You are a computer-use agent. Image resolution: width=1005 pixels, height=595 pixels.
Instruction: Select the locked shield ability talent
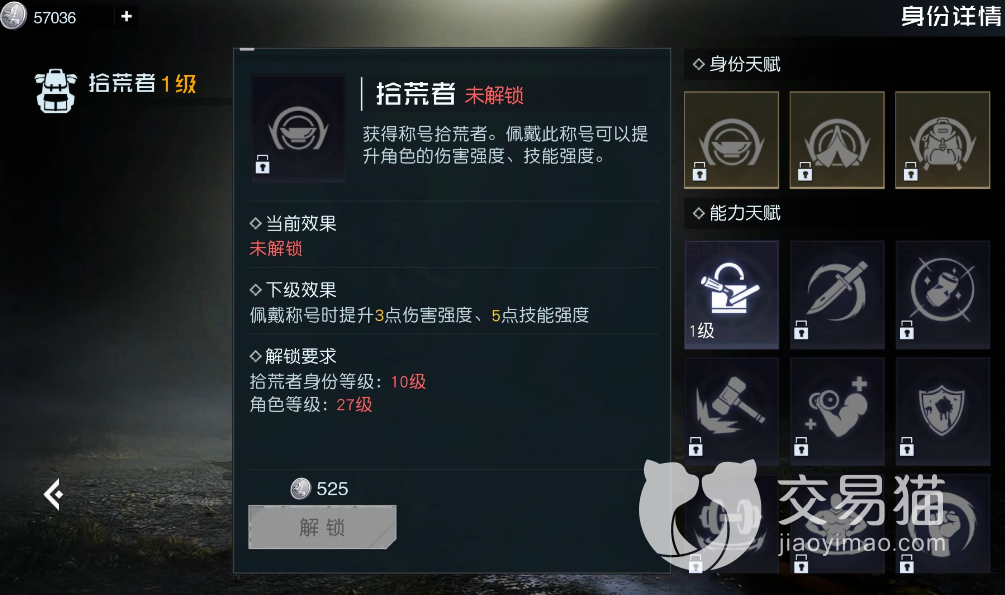tap(942, 411)
